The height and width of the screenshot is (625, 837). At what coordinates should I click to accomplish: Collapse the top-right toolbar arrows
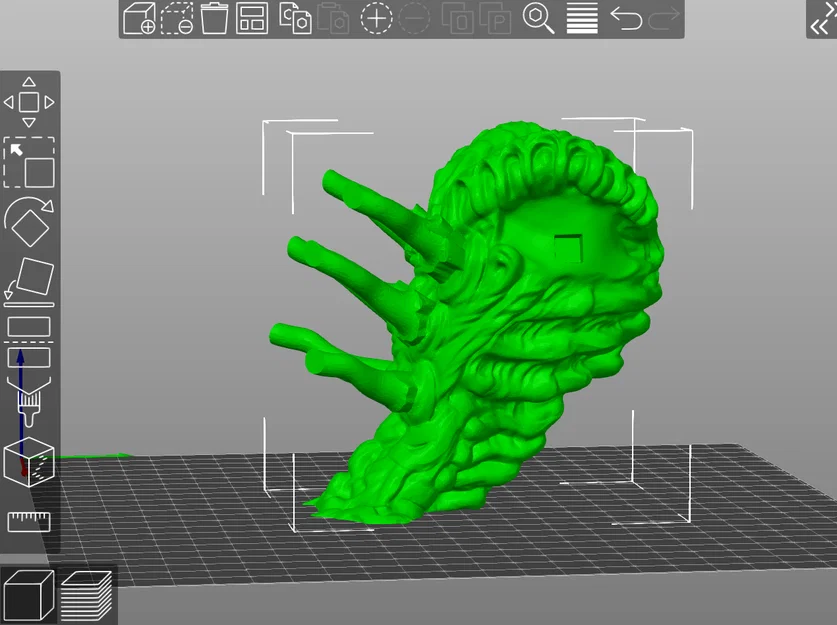(x=822, y=19)
